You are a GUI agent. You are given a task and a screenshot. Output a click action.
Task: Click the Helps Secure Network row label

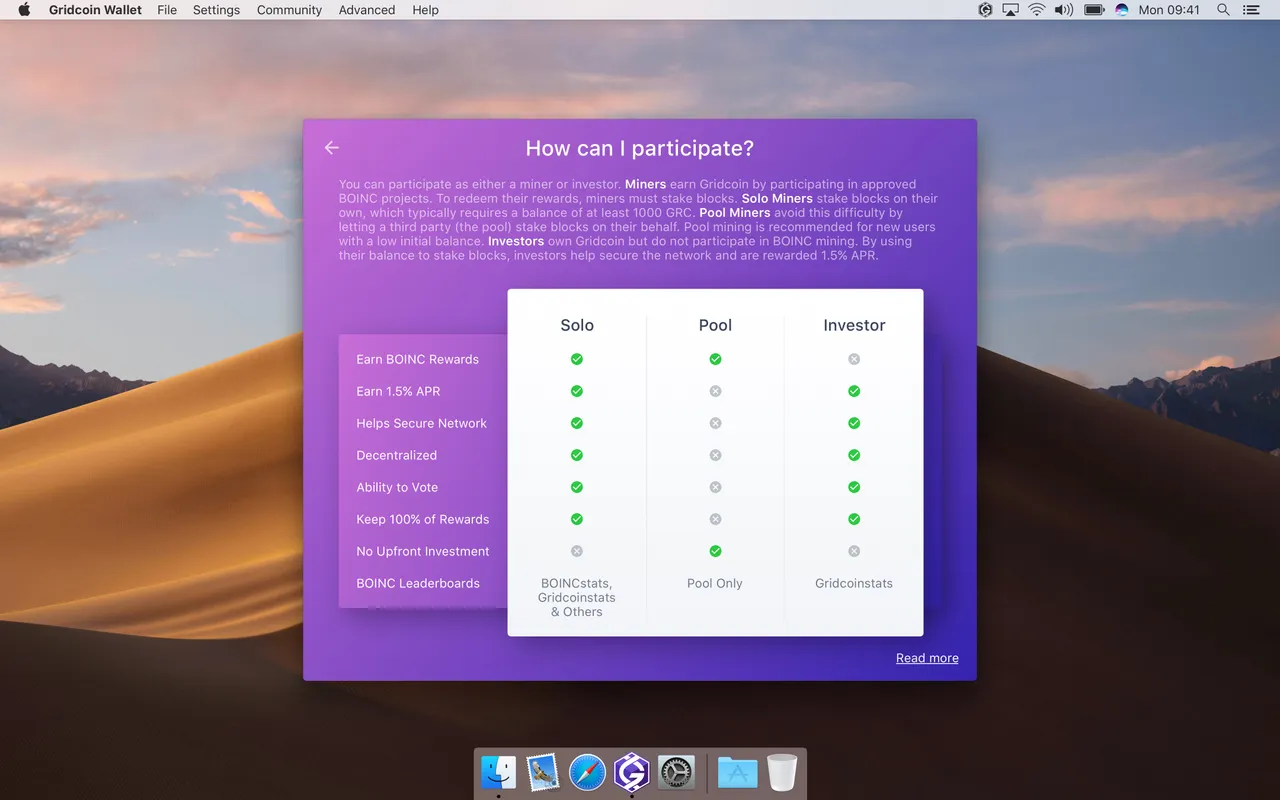(x=421, y=423)
